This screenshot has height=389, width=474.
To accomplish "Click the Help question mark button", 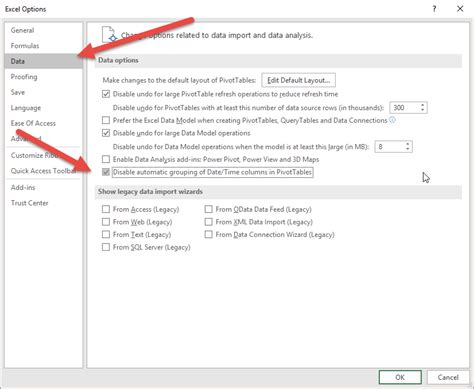I will coord(434,9).
